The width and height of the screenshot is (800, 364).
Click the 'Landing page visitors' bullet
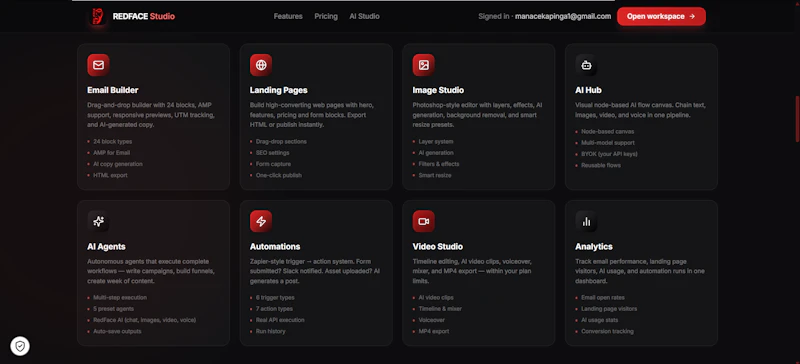click(x=606, y=309)
